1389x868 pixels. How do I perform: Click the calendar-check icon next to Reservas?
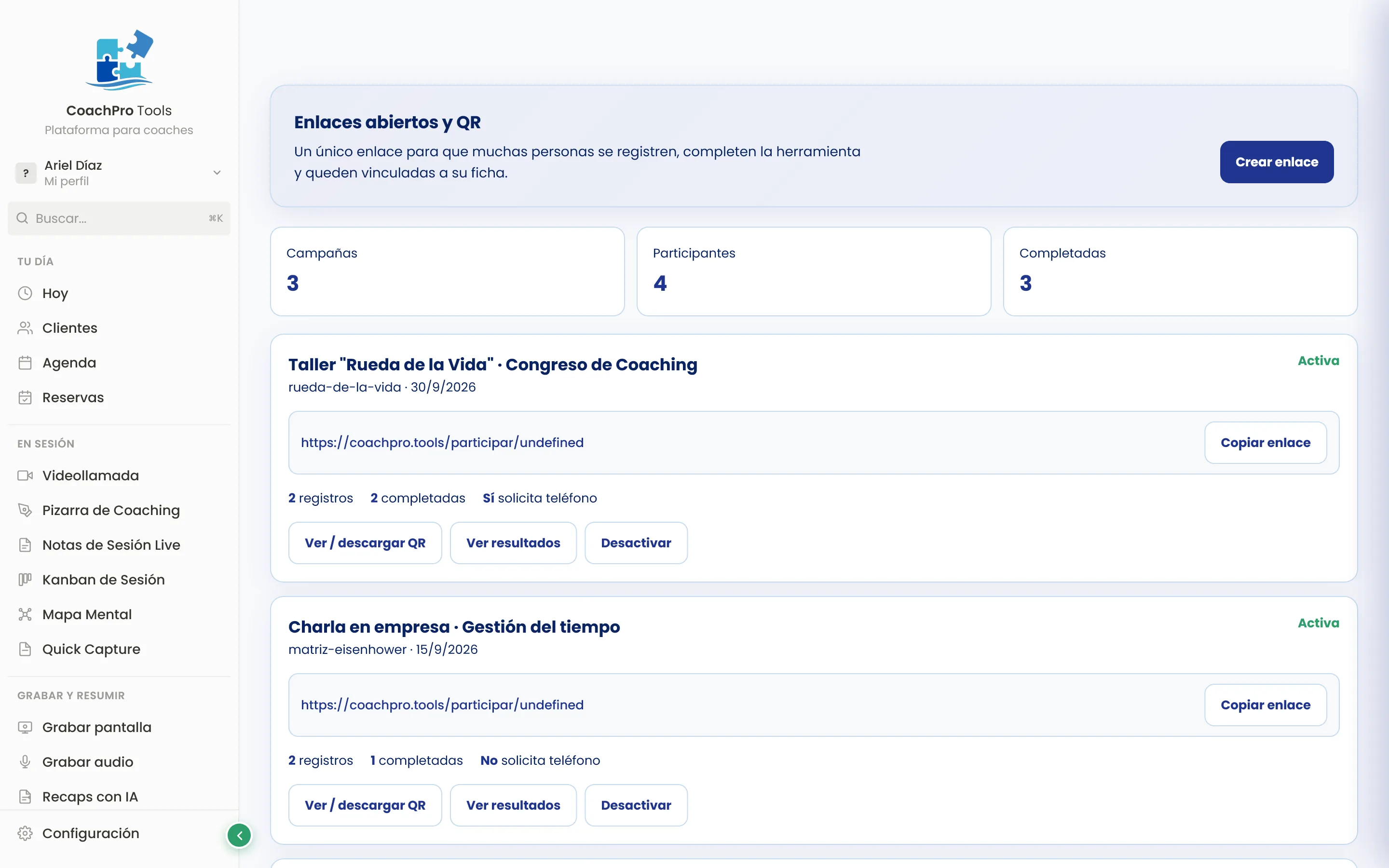[x=25, y=397]
